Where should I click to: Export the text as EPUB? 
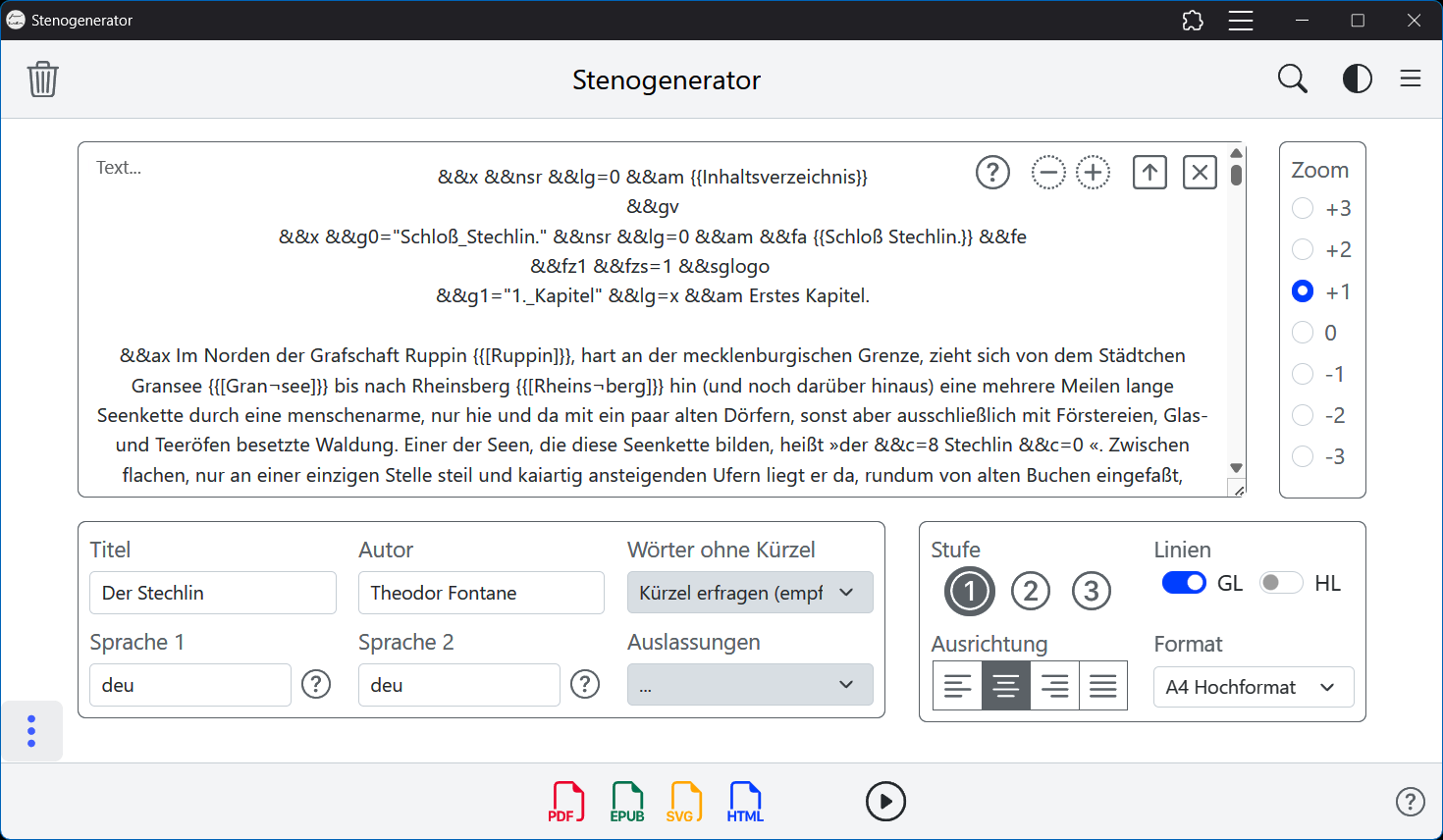tap(626, 801)
